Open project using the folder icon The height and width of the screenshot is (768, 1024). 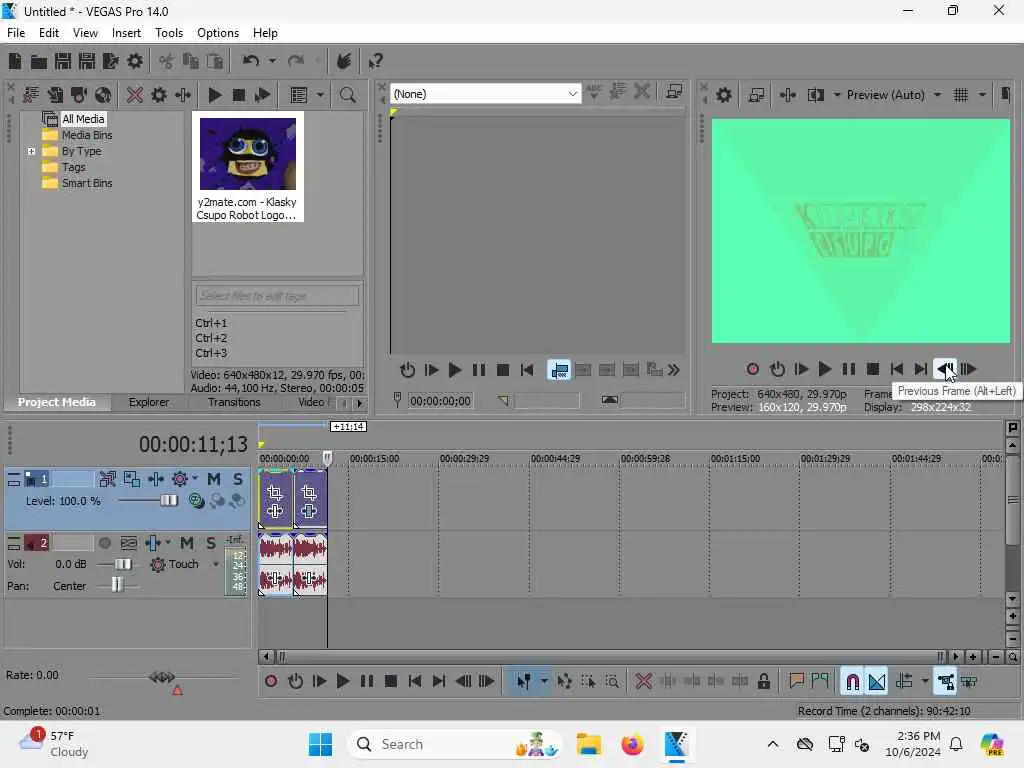(x=39, y=61)
